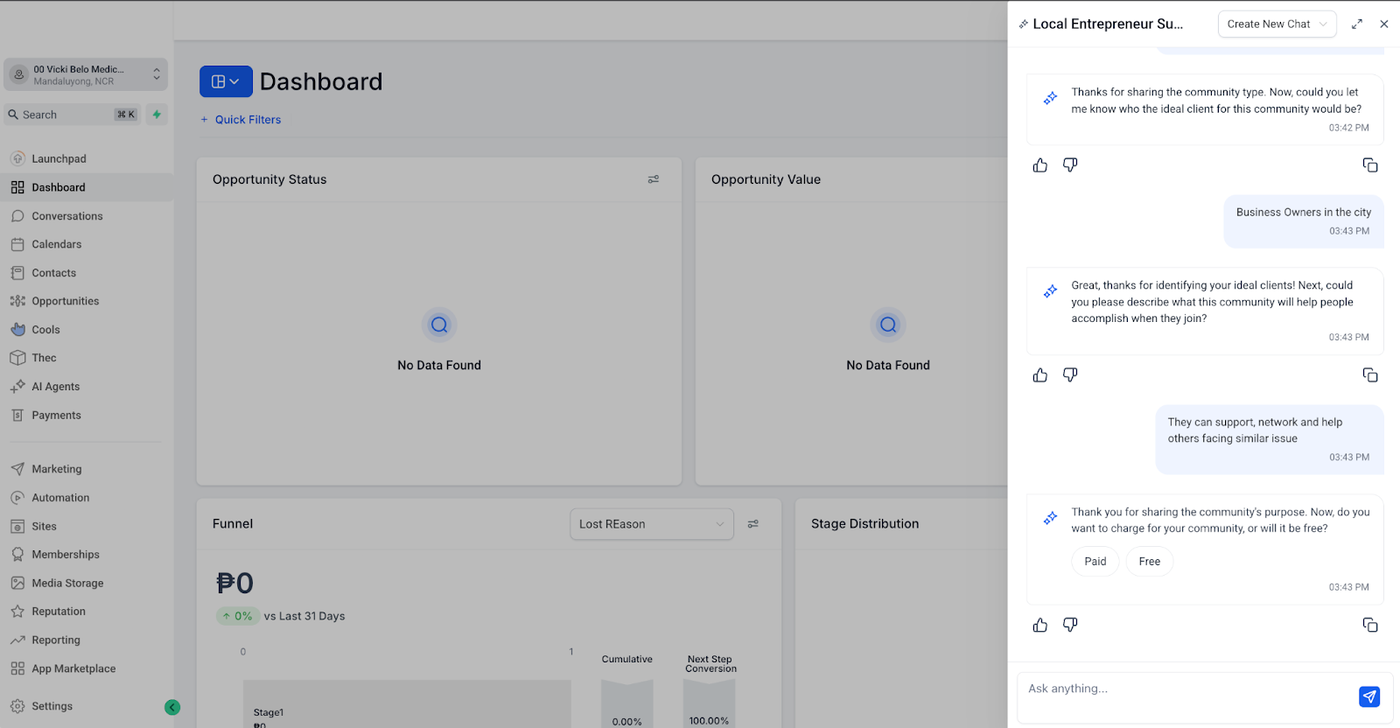Click the green lightning quick-action icon
The image size is (1400, 728).
tap(157, 115)
